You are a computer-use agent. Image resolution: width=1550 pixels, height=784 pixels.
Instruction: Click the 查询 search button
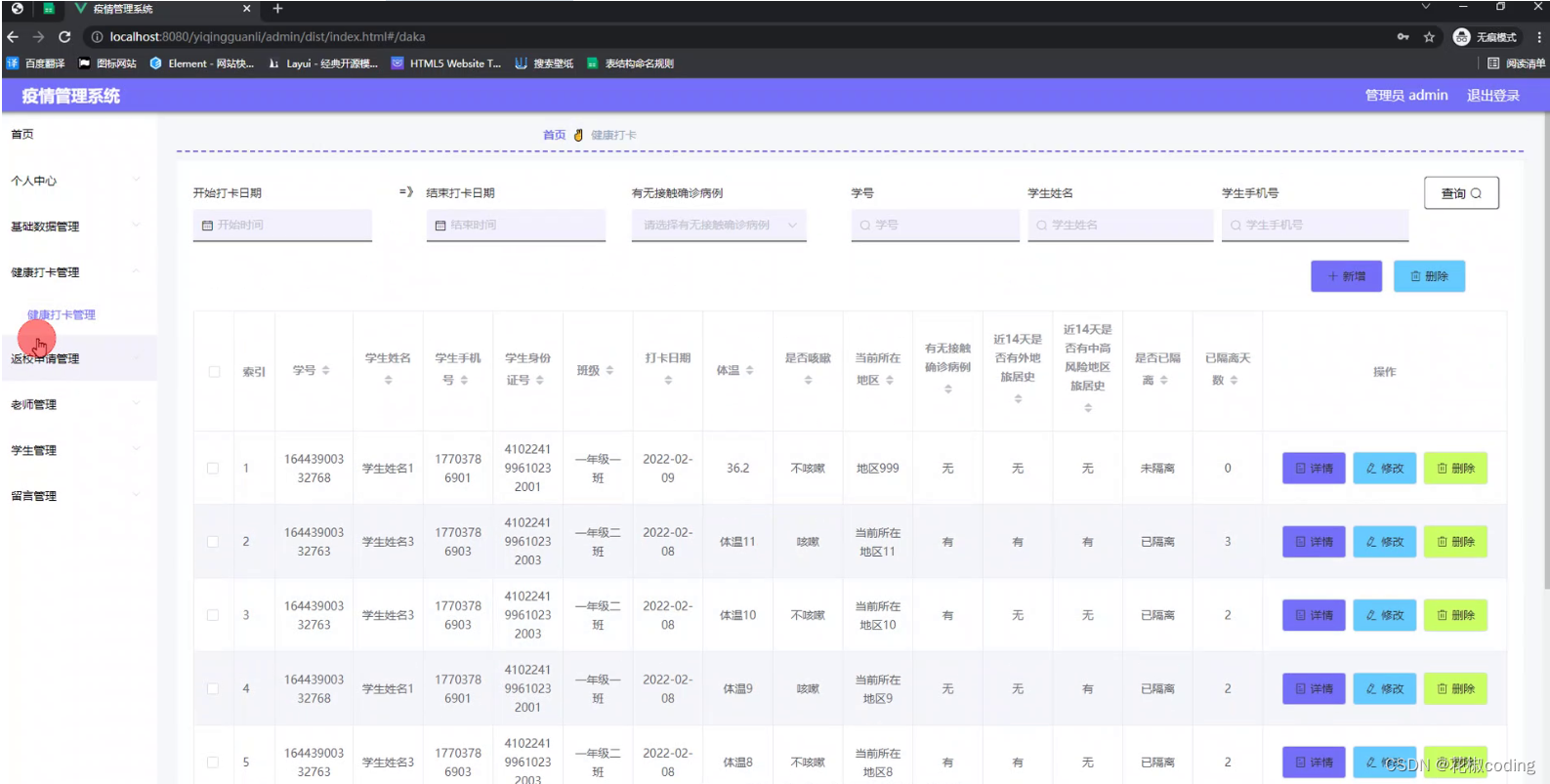[x=1461, y=193]
